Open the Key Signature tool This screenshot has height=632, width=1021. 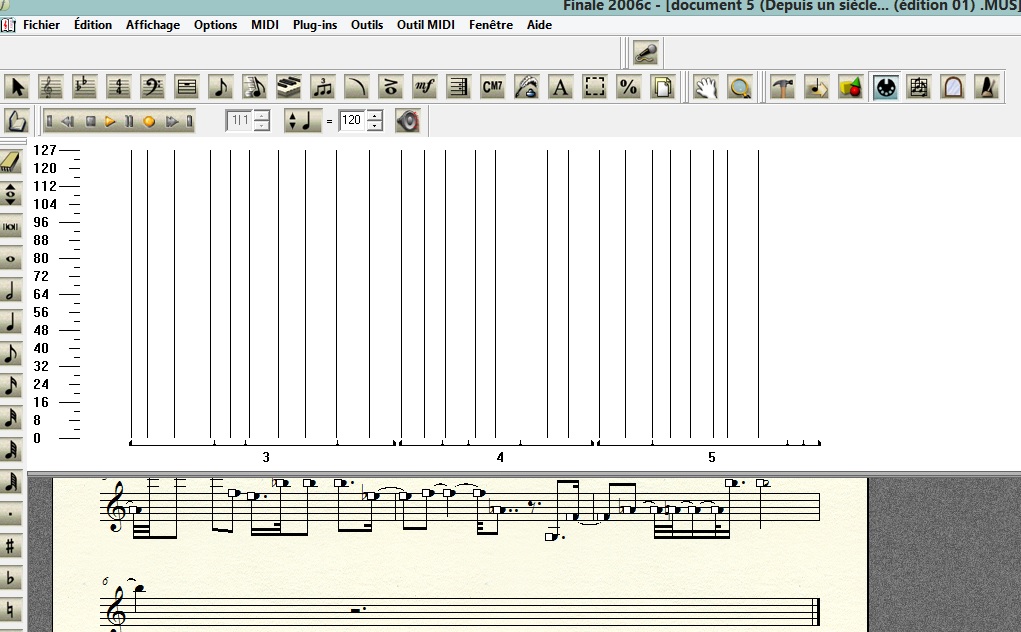click(85, 87)
